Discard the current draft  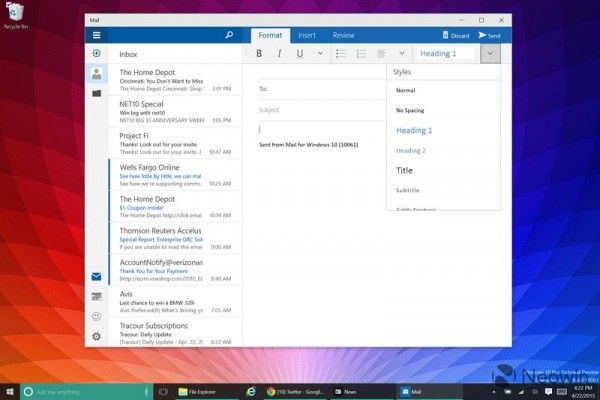[x=454, y=35]
